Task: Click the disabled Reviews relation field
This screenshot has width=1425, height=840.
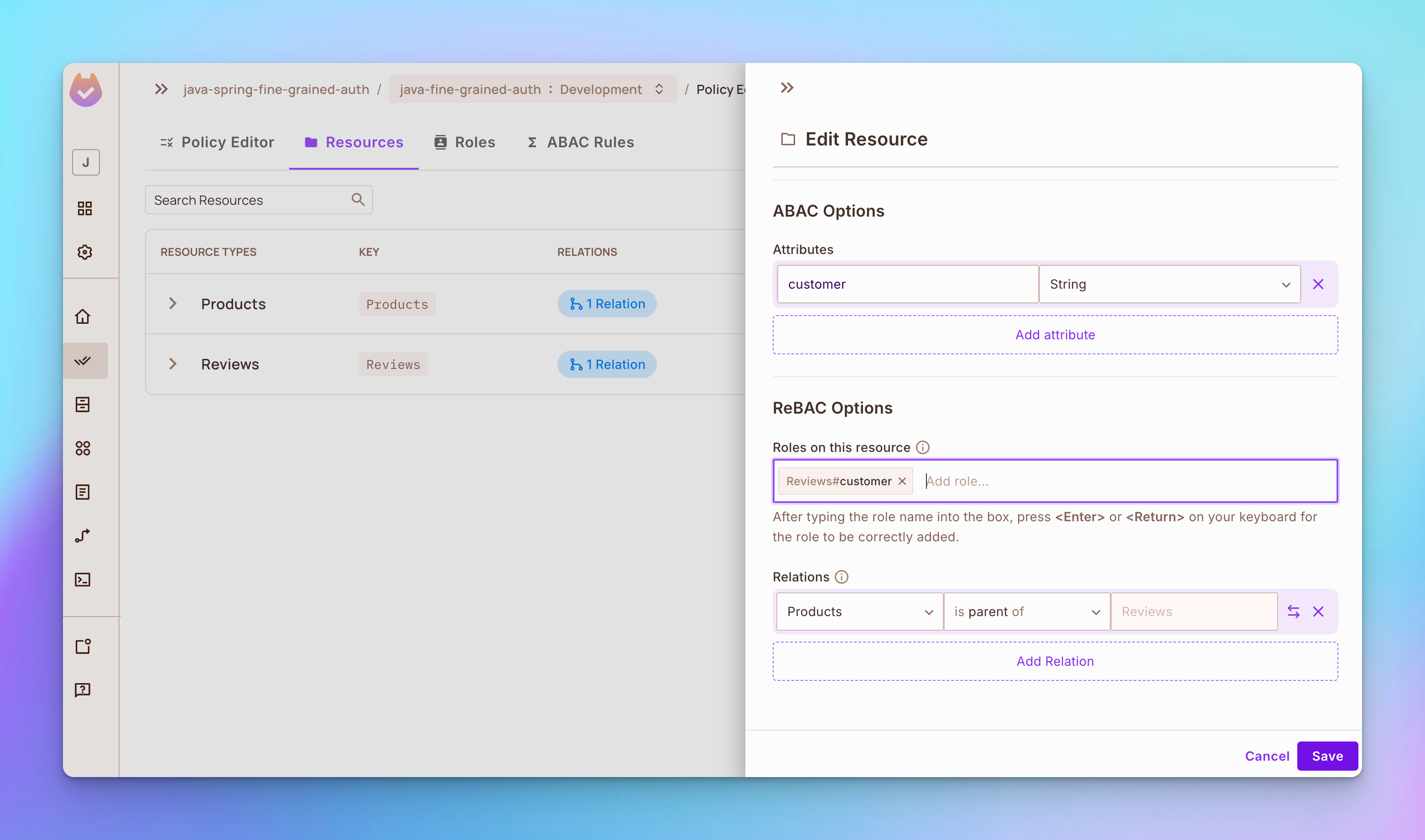Action: [x=1194, y=612]
